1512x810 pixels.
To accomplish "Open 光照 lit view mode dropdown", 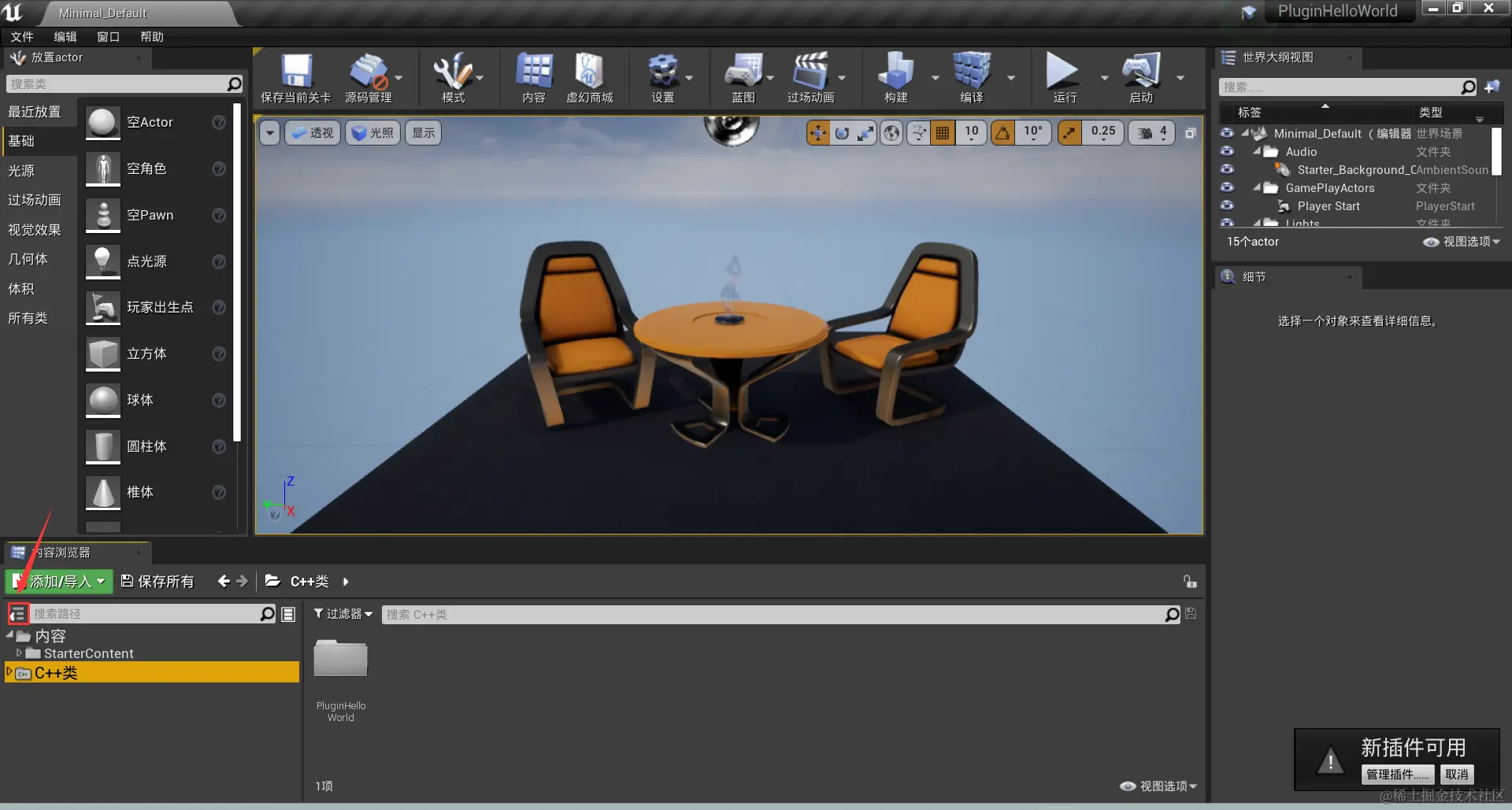I will click(x=372, y=133).
